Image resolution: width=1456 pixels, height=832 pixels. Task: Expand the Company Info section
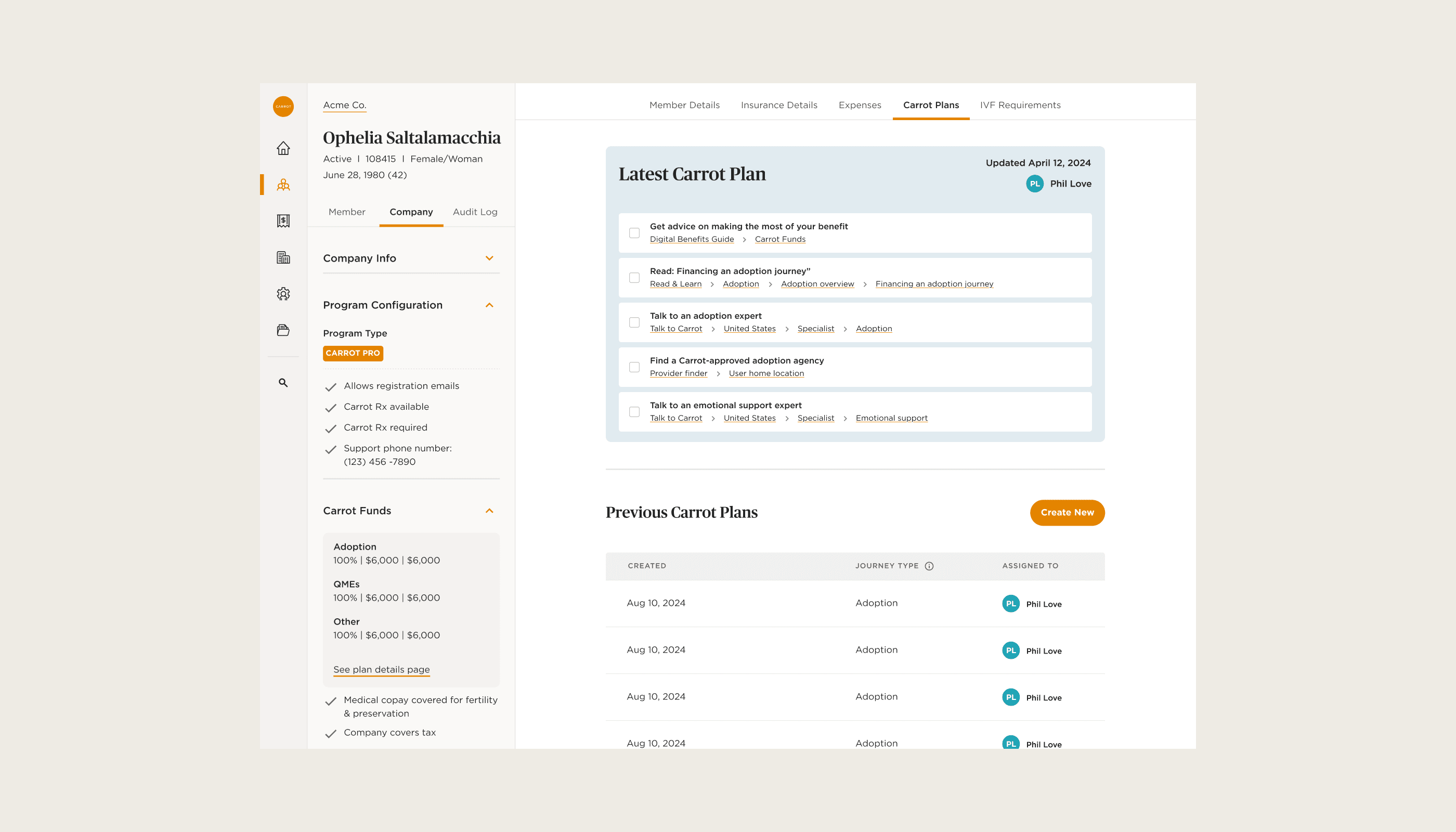(x=489, y=258)
